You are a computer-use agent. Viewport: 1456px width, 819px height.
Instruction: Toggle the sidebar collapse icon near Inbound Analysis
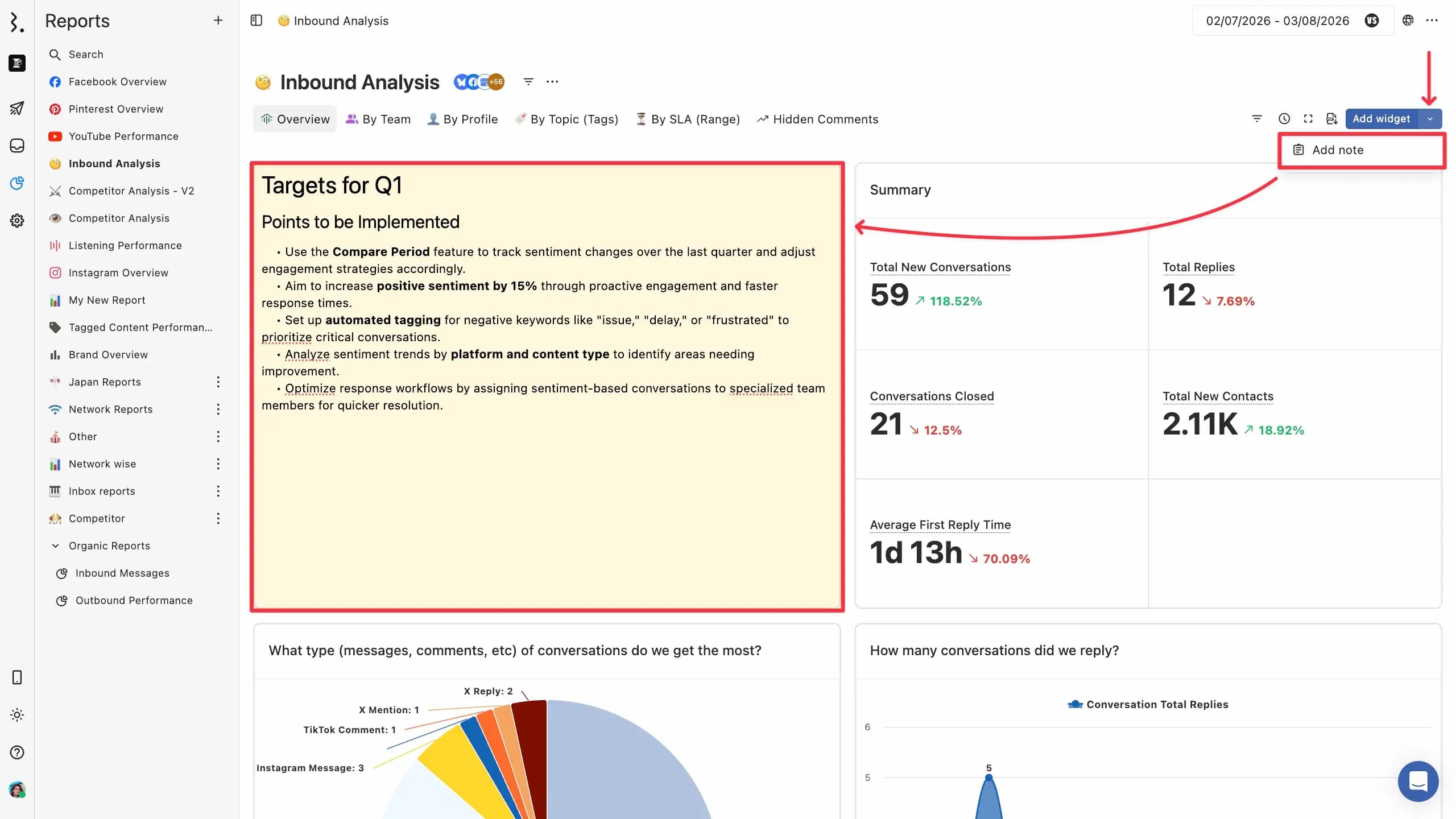[255, 20]
